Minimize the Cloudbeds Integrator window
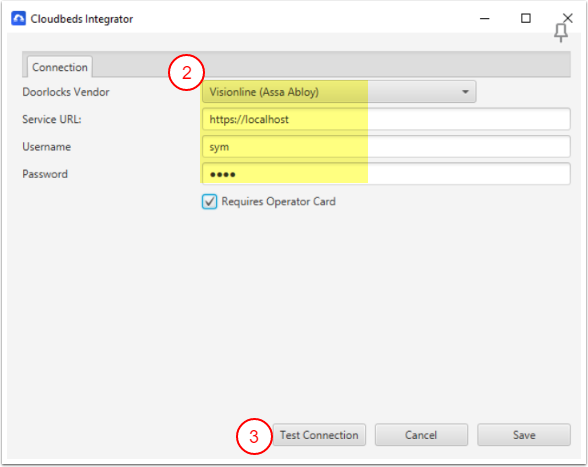The width and height of the screenshot is (588, 467). point(484,18)
